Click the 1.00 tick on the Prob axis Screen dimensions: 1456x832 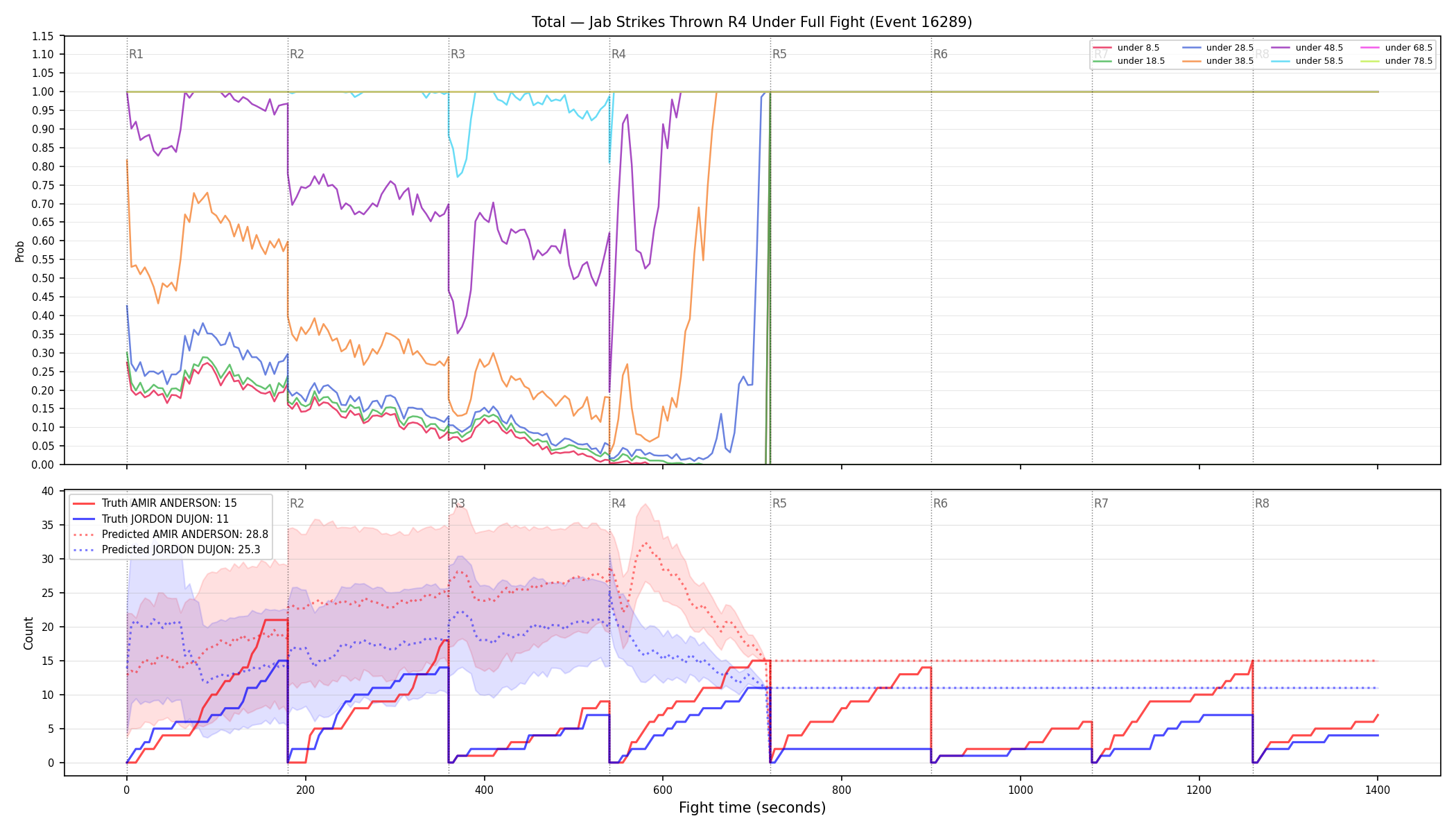click(x=43, y=92)
